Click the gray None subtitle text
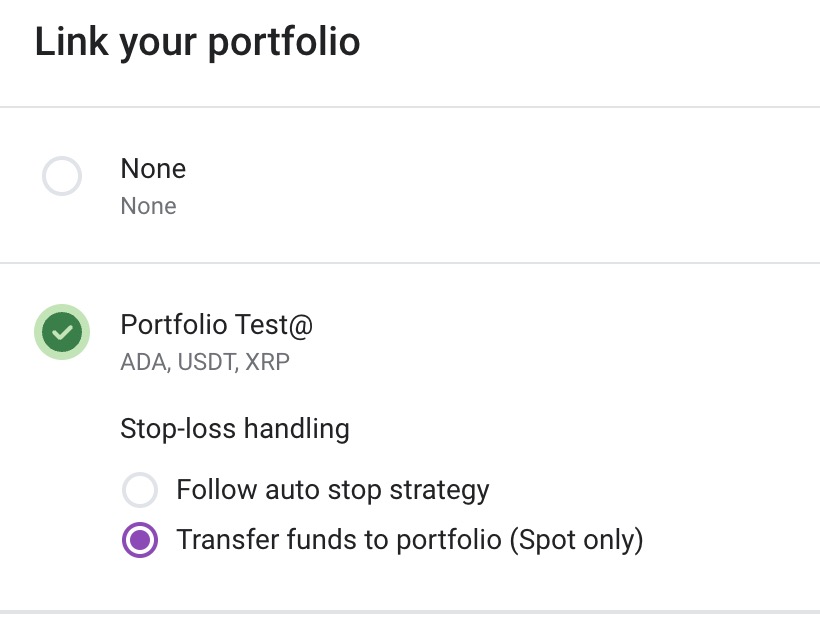This screenshot has width=820, height=622. [x=148, y=206]
